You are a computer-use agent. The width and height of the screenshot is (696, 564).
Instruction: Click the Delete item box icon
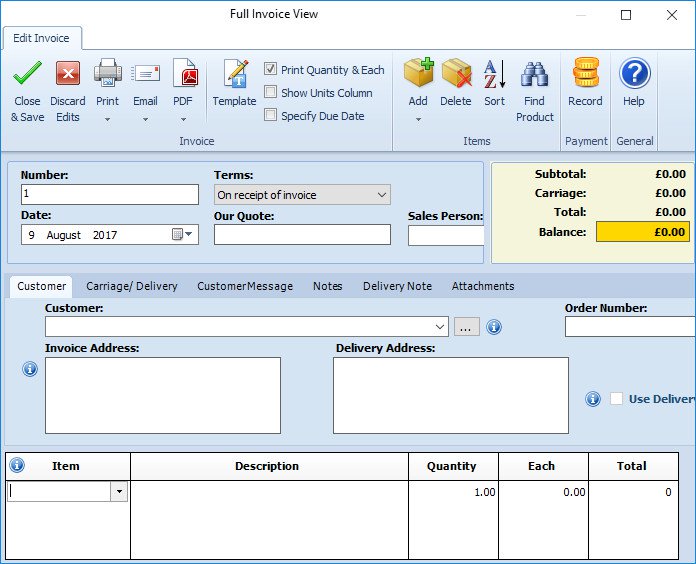[456, 74]
